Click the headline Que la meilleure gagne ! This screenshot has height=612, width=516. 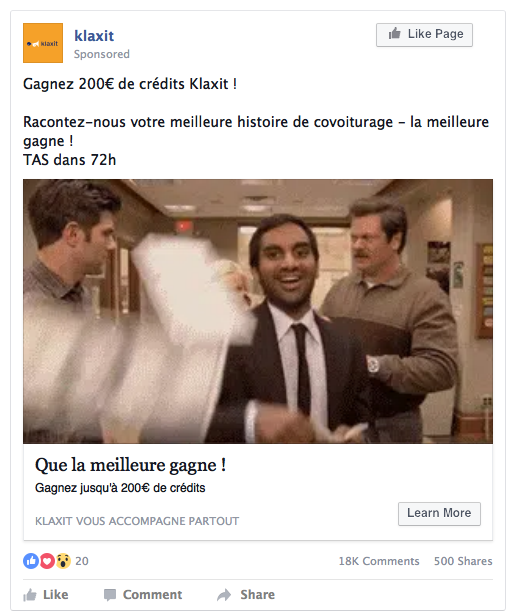click(130, 465)
